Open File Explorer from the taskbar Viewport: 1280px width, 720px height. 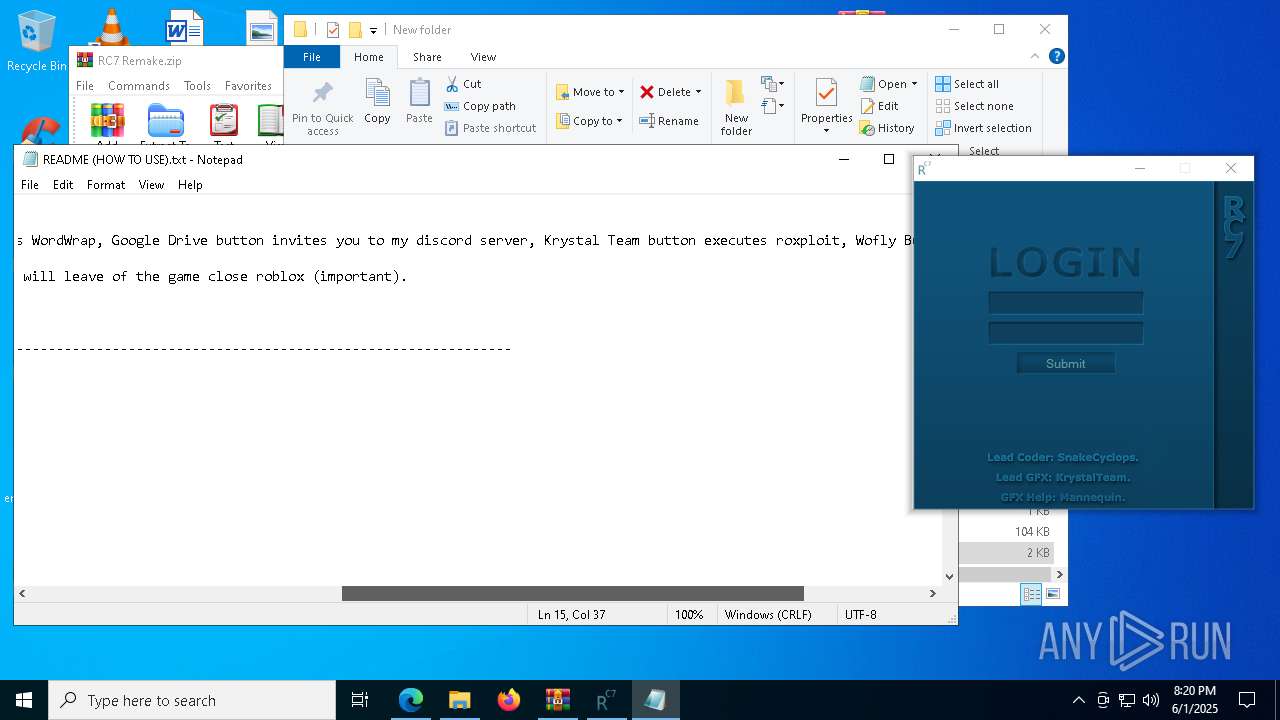coord(460,700)
